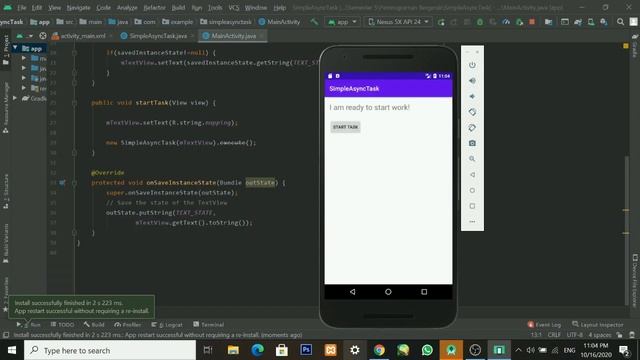Tap Android home button on phone screen
The width and height of the screenshot is (640, 360).
pyautogui.click(x=388, y=292)
